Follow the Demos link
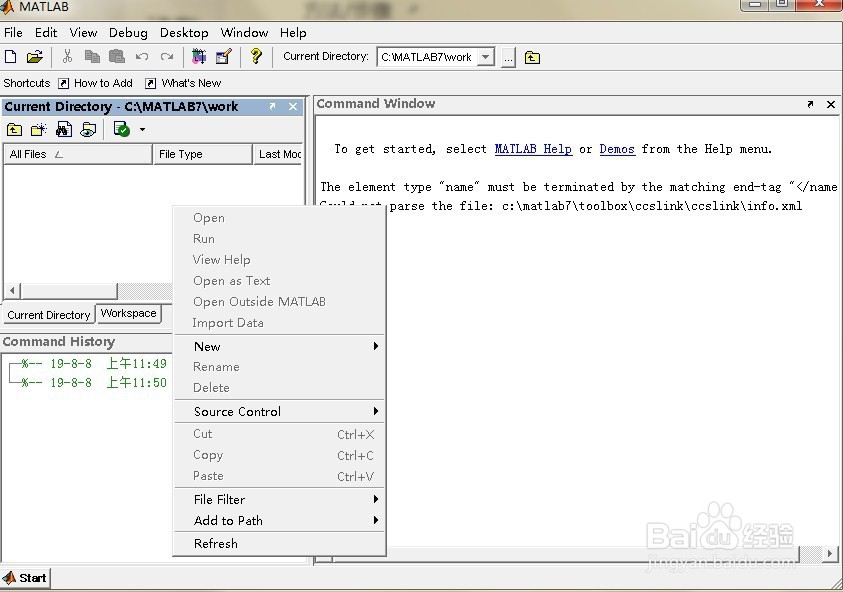 pos(617,149)
